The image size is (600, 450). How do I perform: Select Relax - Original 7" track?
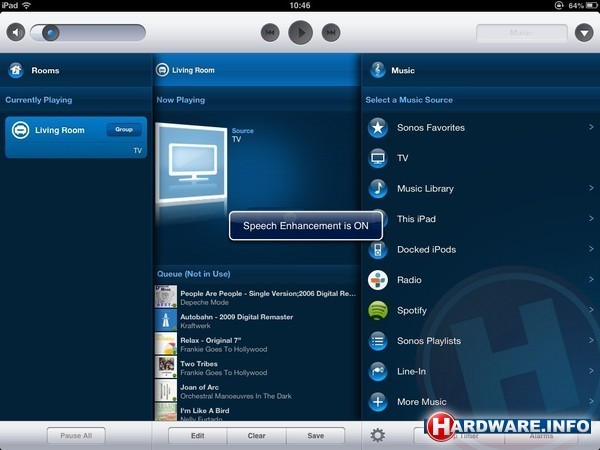point(256,344)
